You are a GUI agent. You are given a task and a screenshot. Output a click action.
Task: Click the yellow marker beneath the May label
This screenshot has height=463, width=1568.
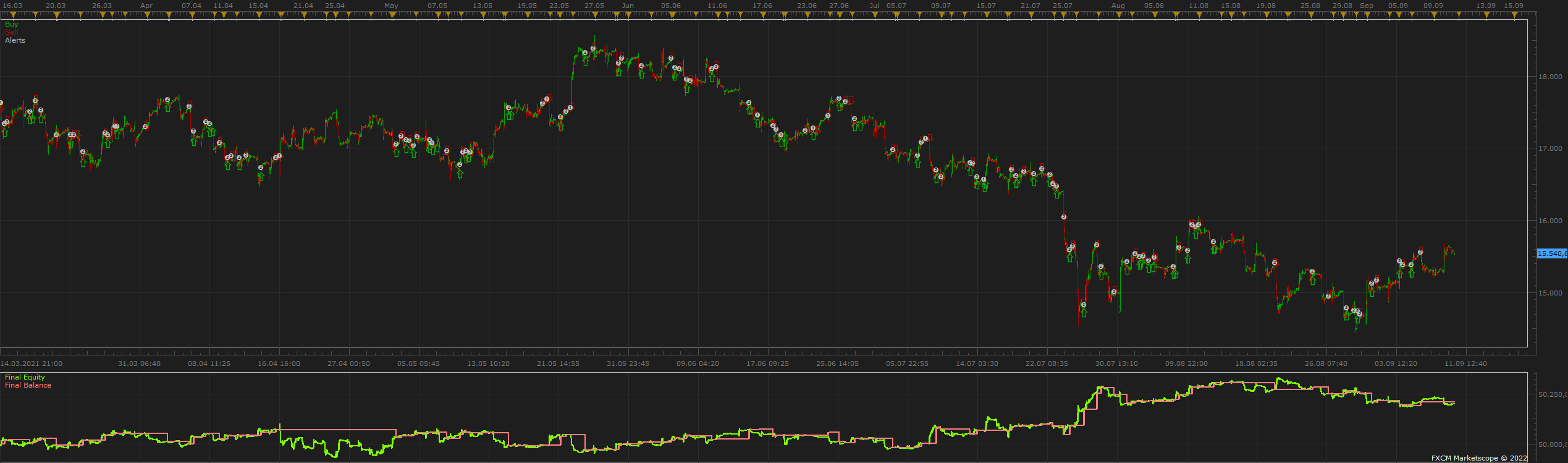(x=392, y=15)
